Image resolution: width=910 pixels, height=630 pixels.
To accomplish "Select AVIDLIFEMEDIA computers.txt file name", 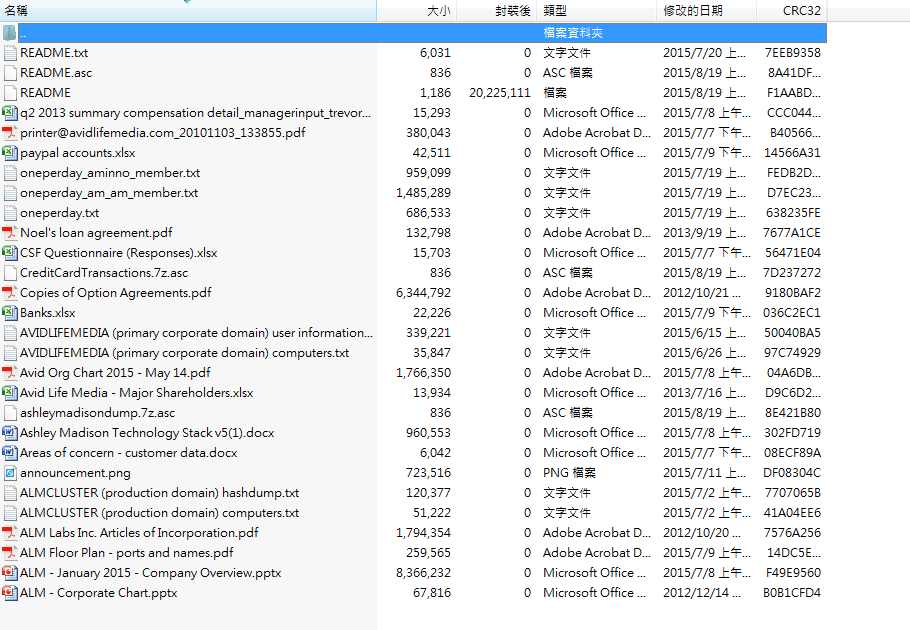I will pyautogui.click(x=185, y=353).
